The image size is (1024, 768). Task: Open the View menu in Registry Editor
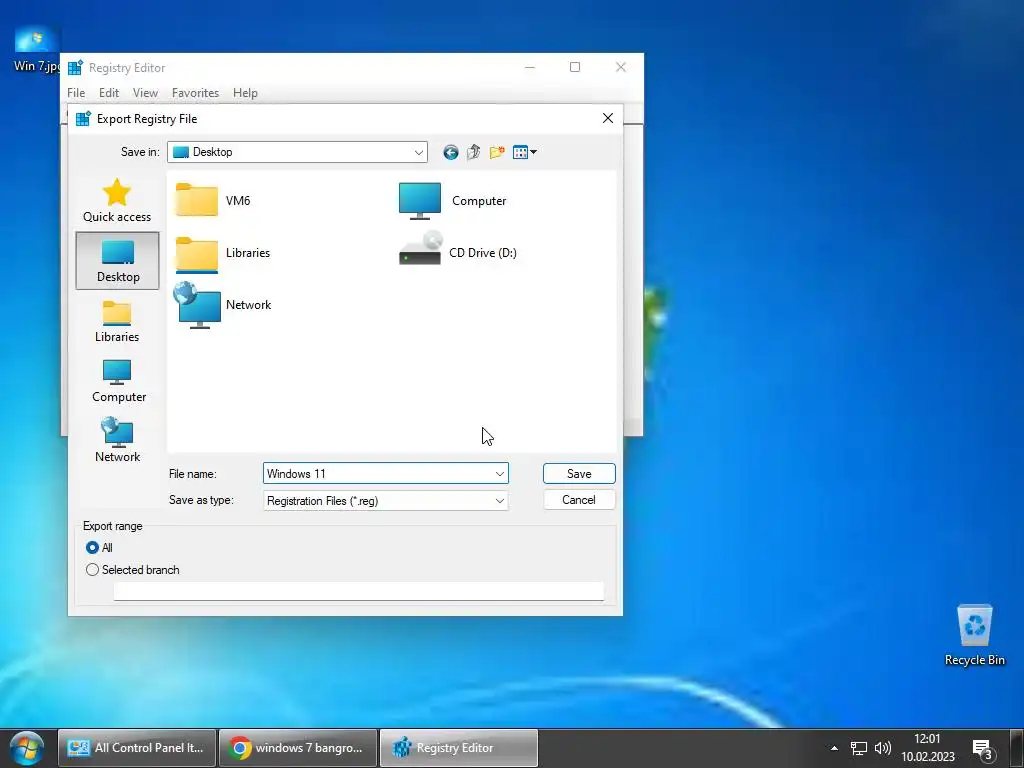click(145, 93)
